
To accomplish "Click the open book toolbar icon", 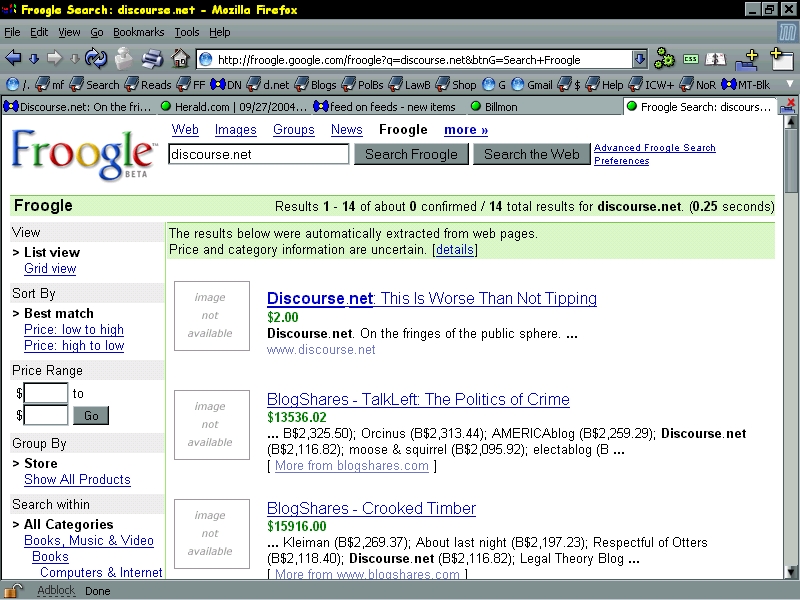I will 715,59.
